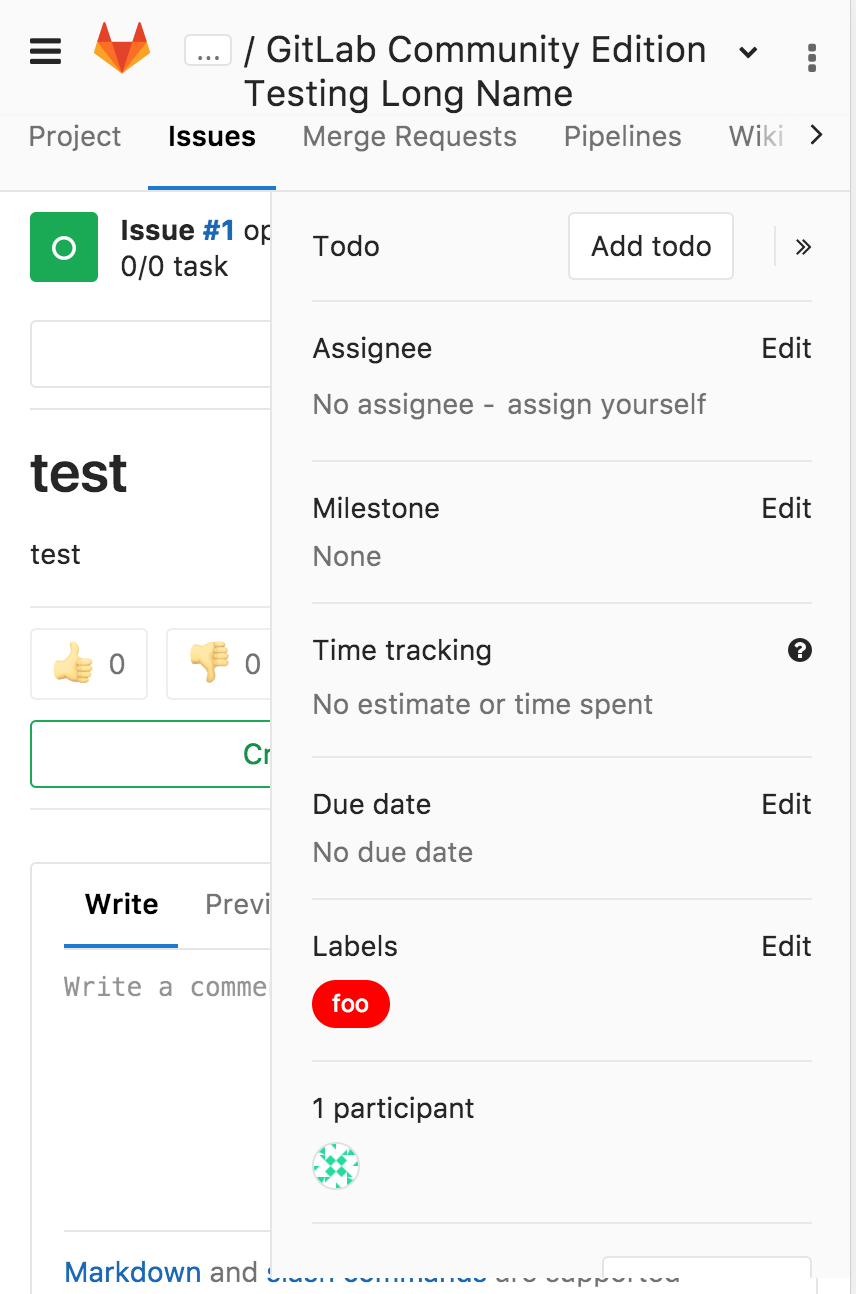Screen dimensions: 856x1294
Task: Open the Pipelines tab
Action: (623, 137)
